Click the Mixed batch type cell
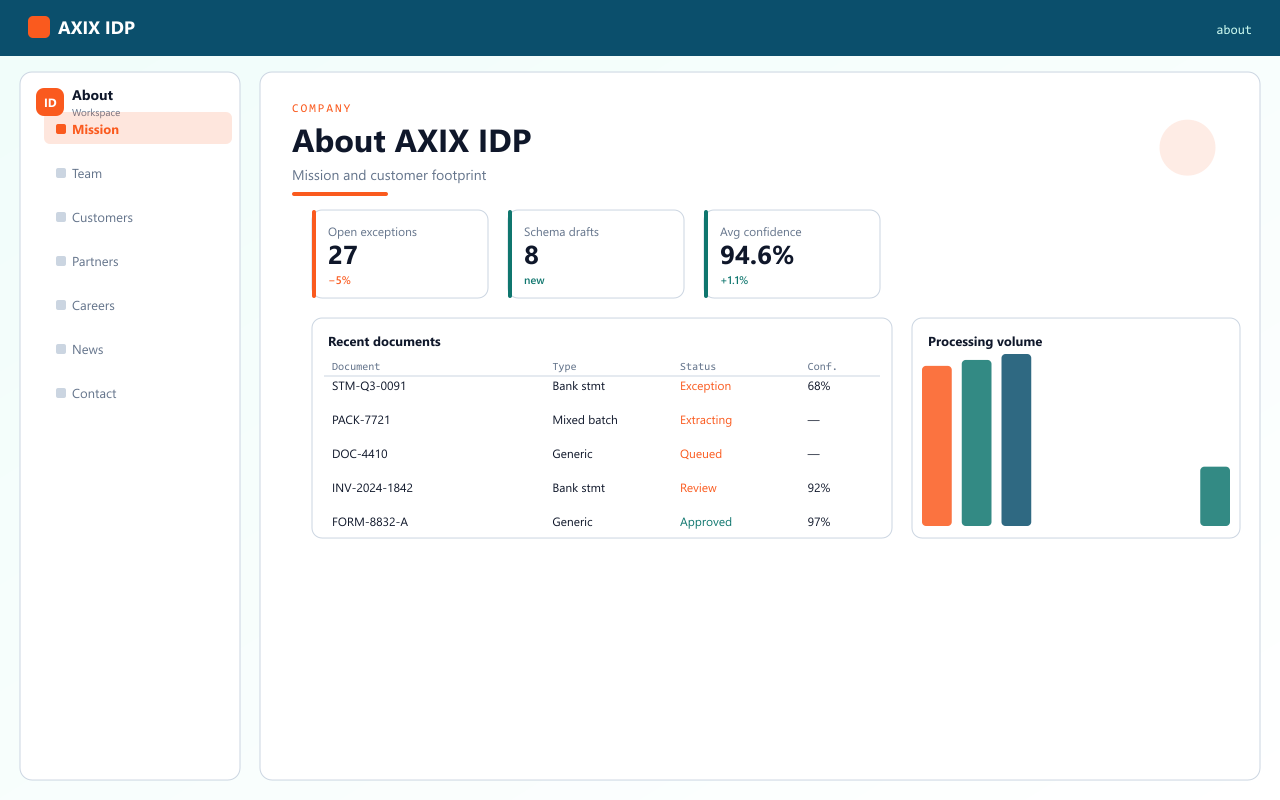Screen dimensions: 1280x800 click(x=585, y=420)
